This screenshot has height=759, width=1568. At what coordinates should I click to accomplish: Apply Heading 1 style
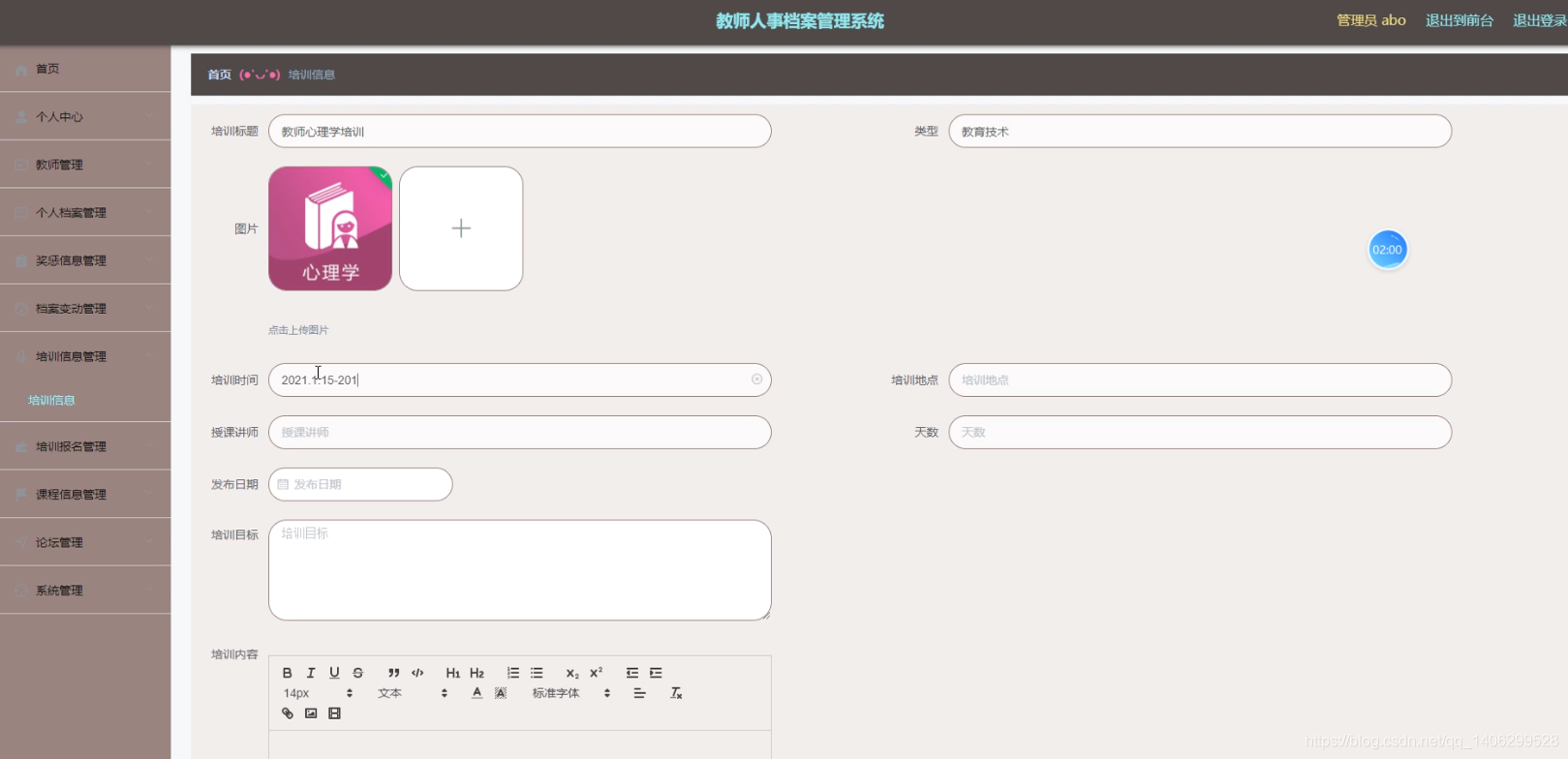pyautogui.click(x=452, y=673)
